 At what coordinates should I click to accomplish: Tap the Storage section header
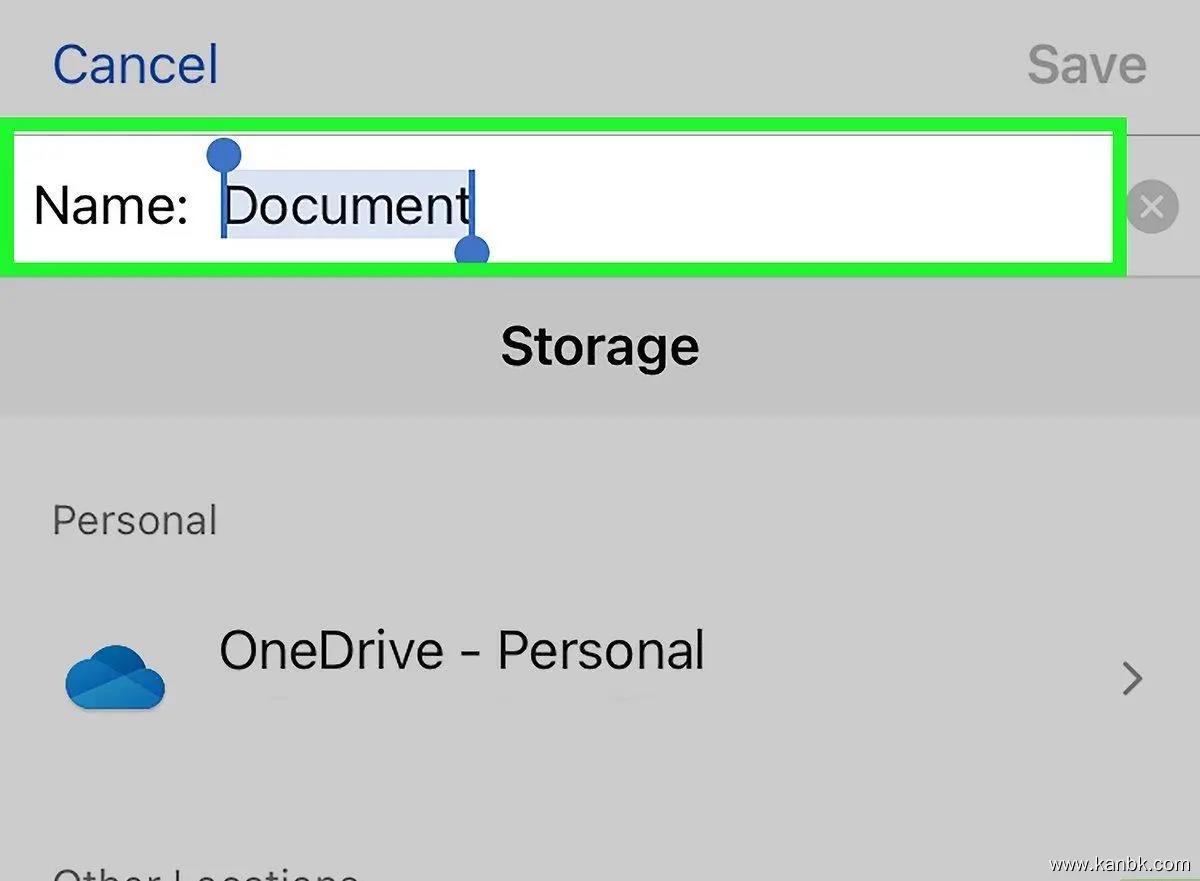[599, 347]
